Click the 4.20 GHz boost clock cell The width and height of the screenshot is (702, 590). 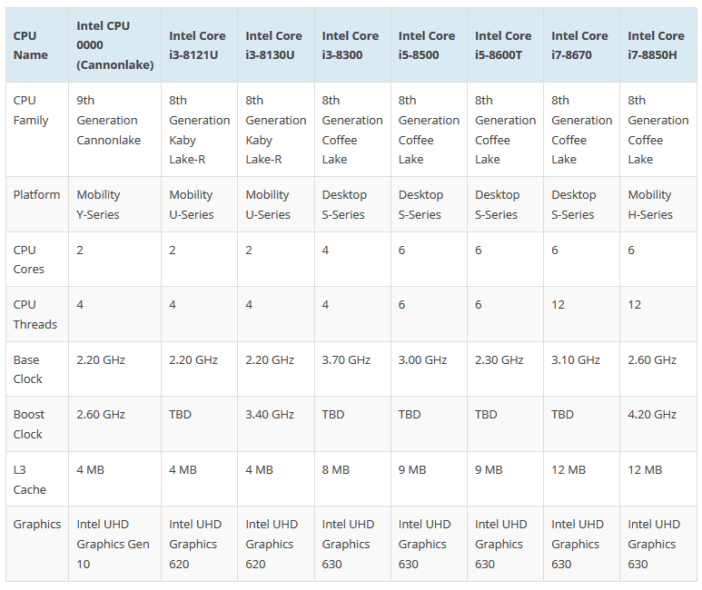tap(658, 424)
